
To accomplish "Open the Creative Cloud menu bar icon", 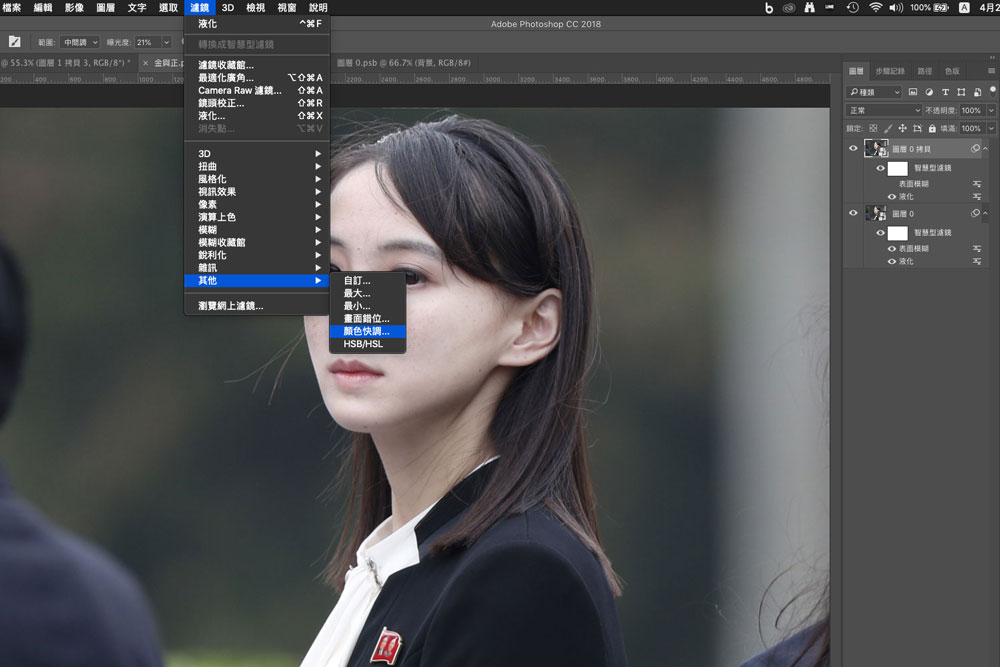I will [x=790, y=8].
